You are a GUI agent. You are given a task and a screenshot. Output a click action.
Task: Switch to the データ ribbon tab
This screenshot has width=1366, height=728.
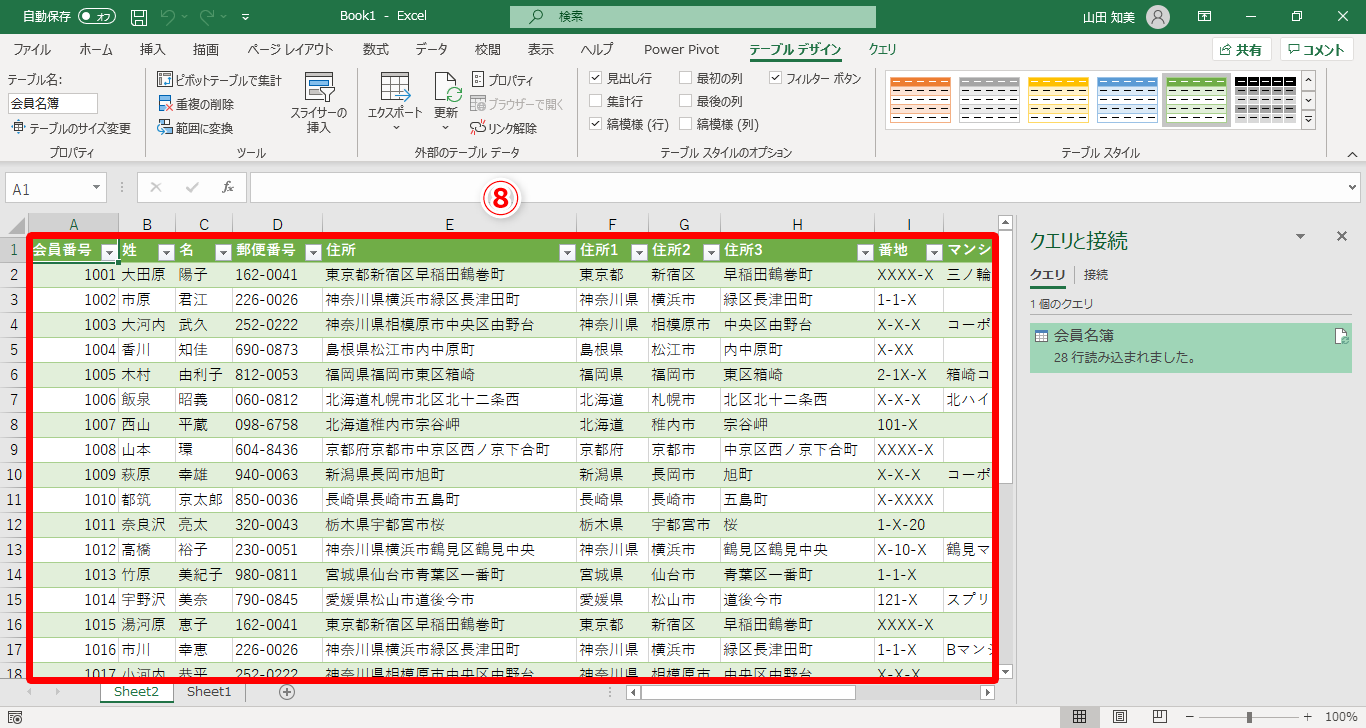(432, 49)
